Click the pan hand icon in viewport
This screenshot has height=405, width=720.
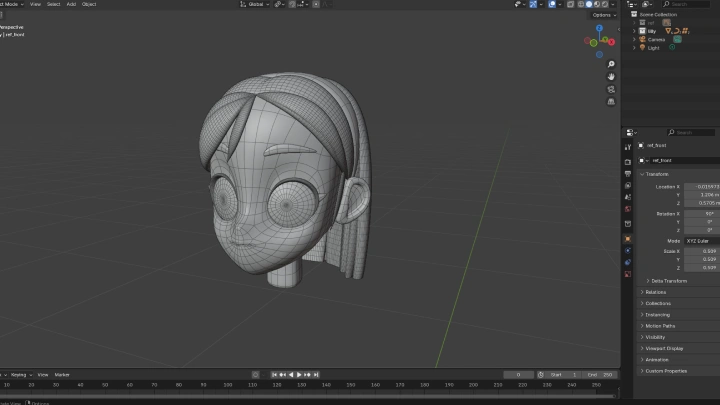click(x=611, y=77)
